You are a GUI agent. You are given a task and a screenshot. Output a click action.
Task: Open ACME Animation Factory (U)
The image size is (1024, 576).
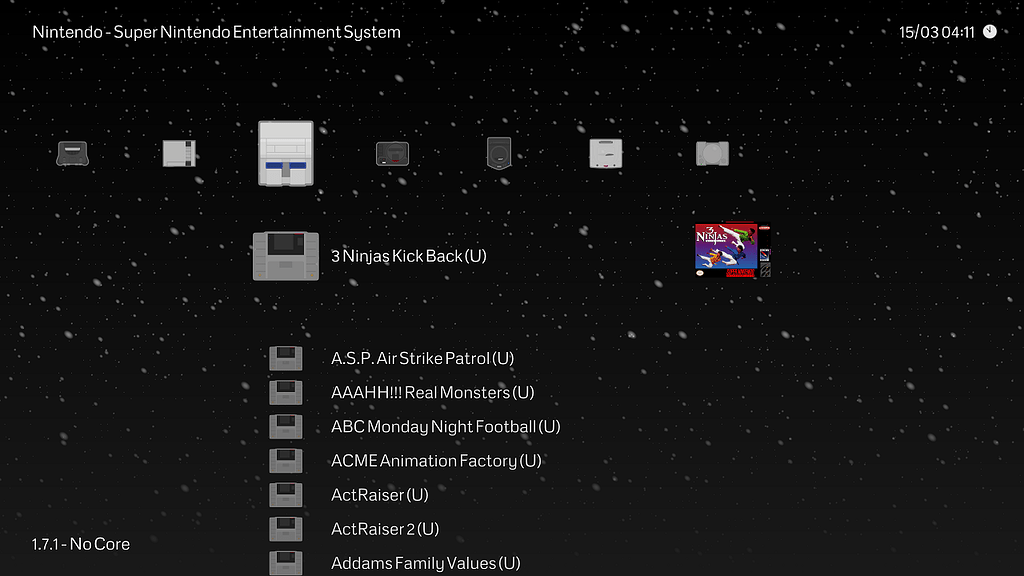[436, 460]
